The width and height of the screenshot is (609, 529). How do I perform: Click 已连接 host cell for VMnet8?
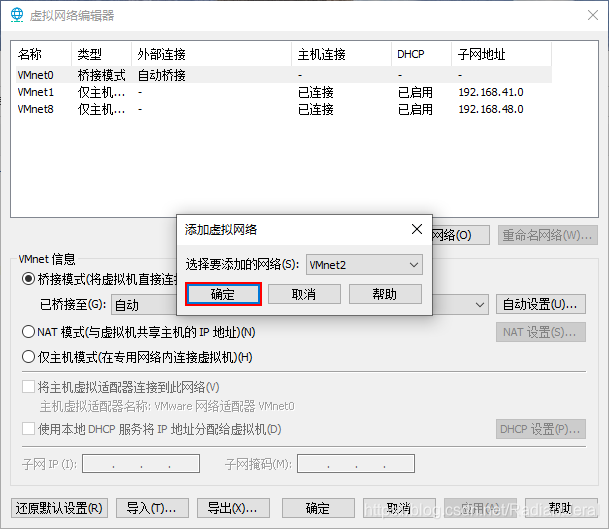[316, 110]
